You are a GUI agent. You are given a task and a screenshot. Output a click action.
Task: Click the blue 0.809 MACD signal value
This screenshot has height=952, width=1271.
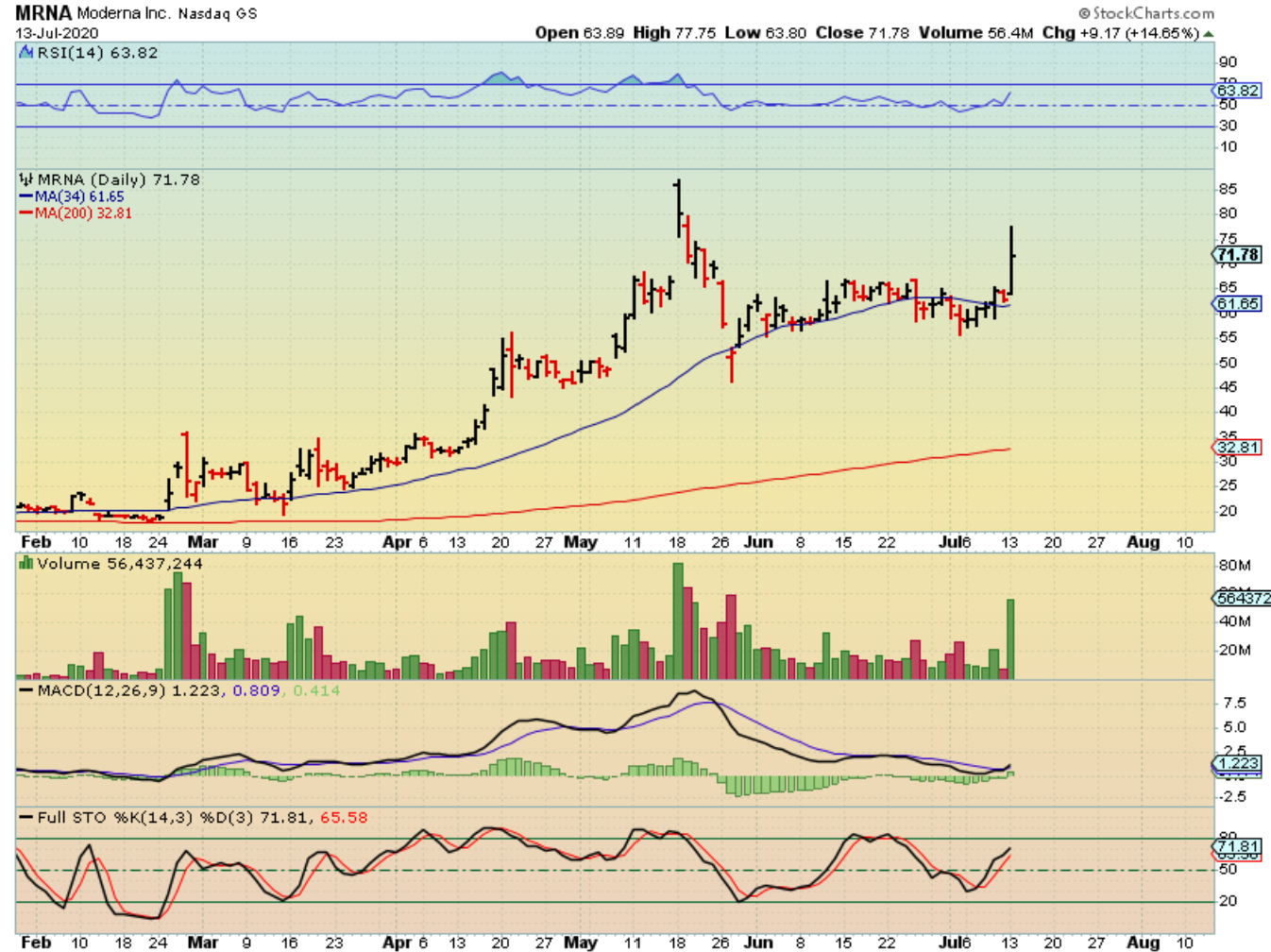coord(257,690)
